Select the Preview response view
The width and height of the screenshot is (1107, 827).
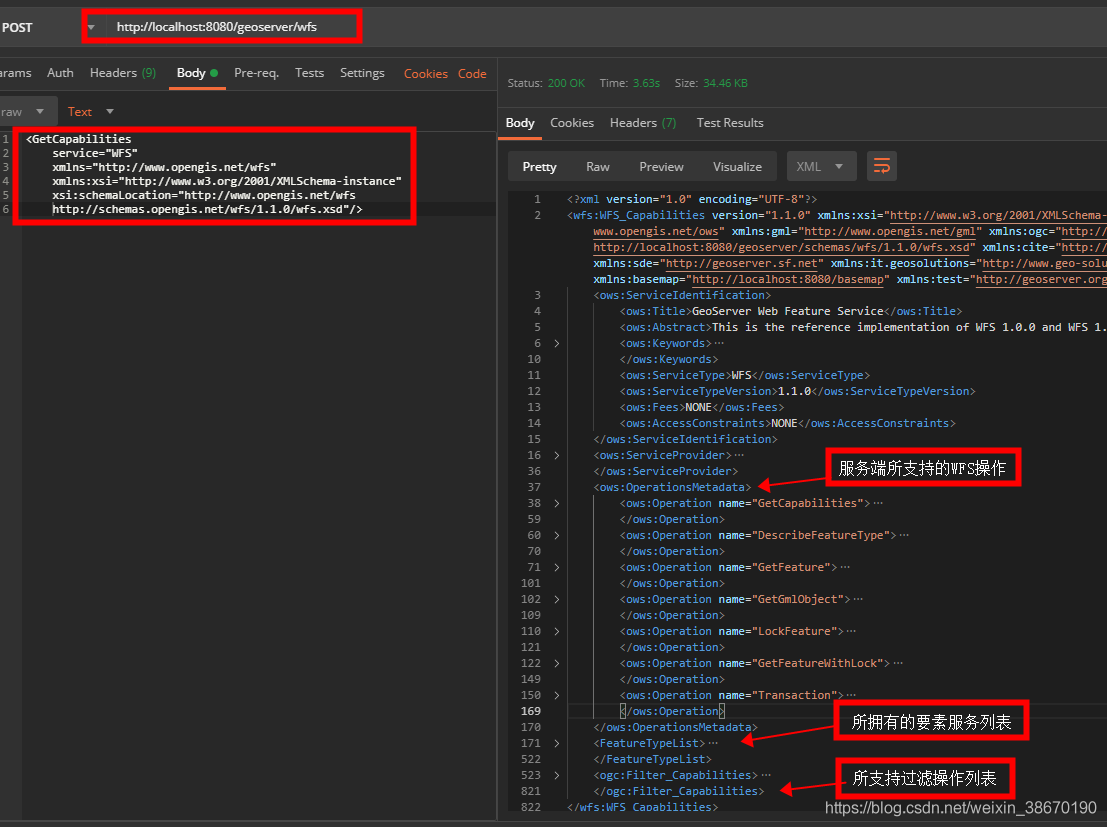(661, 166)
